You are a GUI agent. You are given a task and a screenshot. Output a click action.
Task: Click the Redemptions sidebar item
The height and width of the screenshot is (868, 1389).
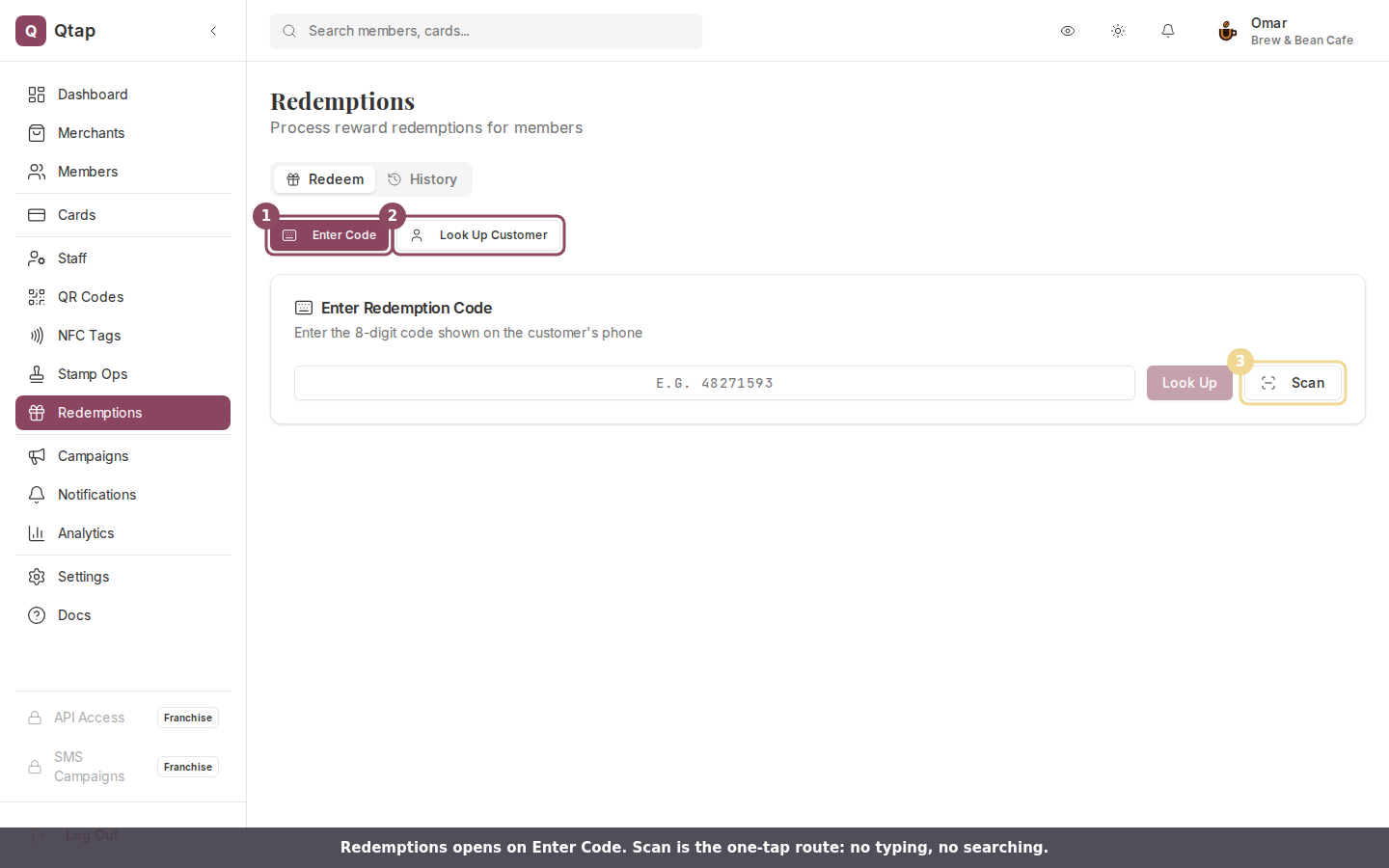point(123,413)
